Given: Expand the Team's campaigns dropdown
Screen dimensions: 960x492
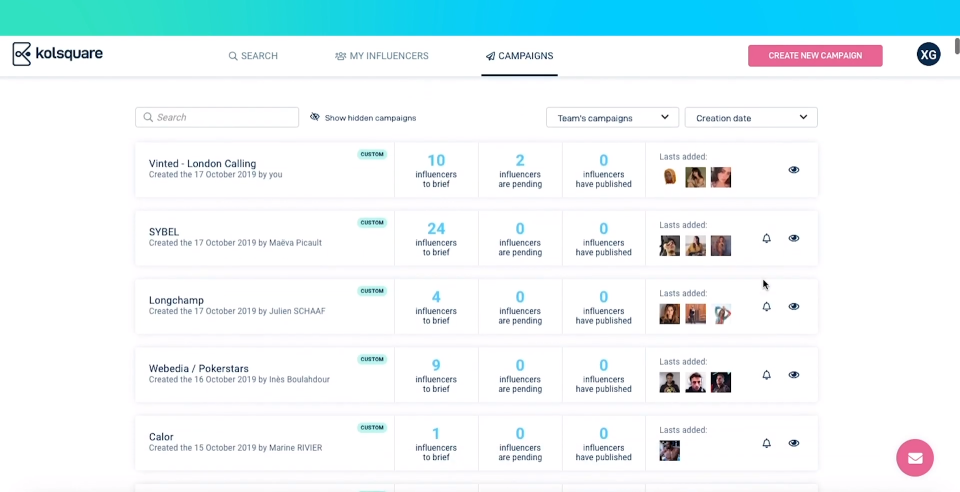Looking at the screenshot, I should (612, 117).
